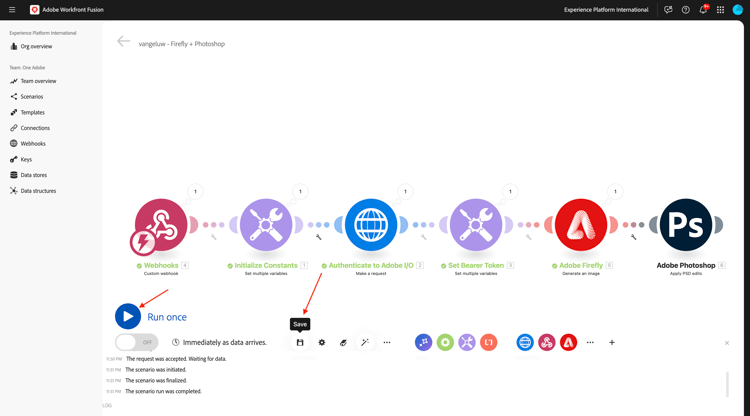Click scenario title vangeluw - Firefly + Photoshop
The height and width of the screenshot is (416, 750).
pos(182,44)
